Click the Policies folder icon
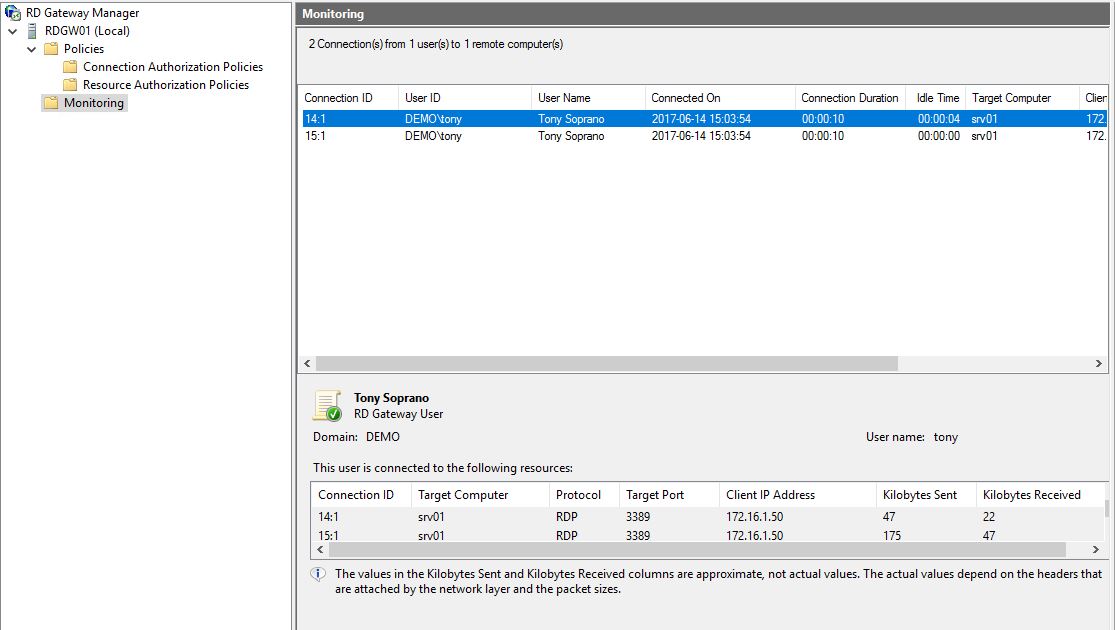The image size is (1115, 630). click(x=51, y=49)
